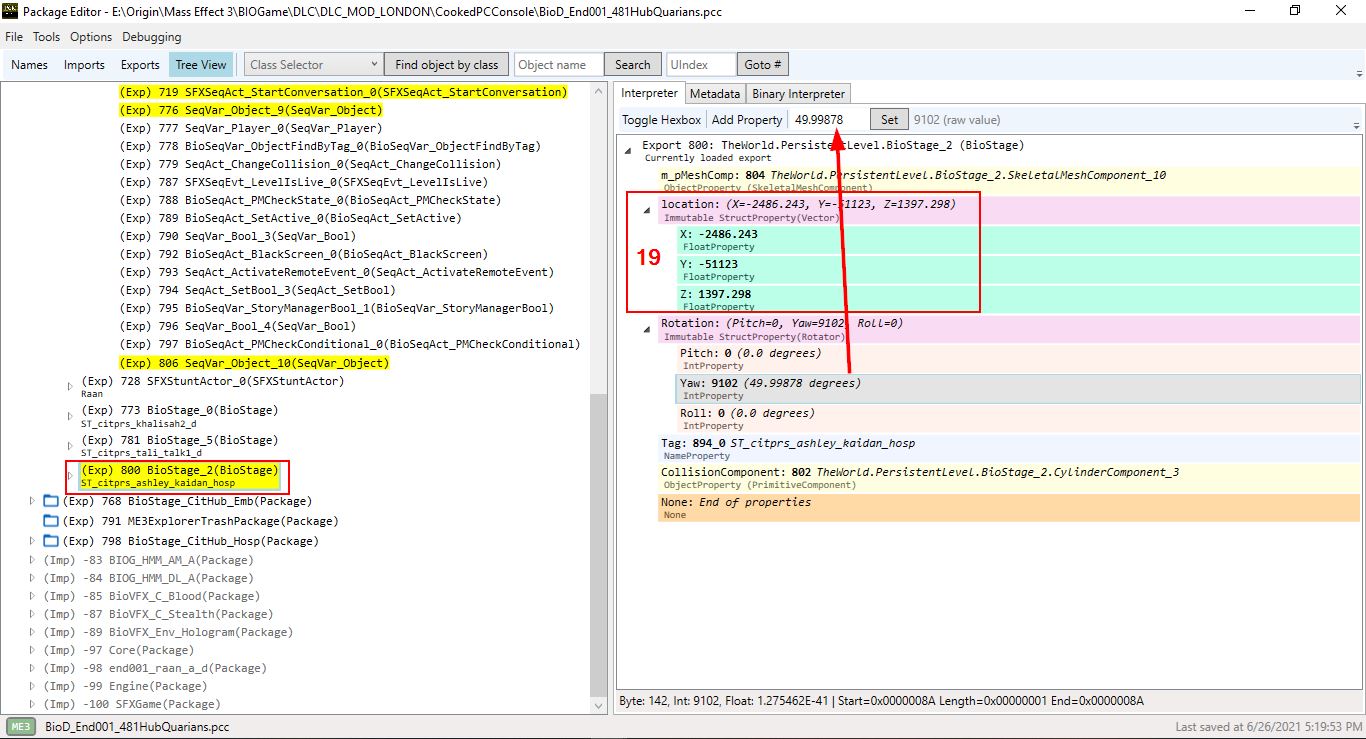
Task: Click the Goto # button
Action: pos(763,65)
